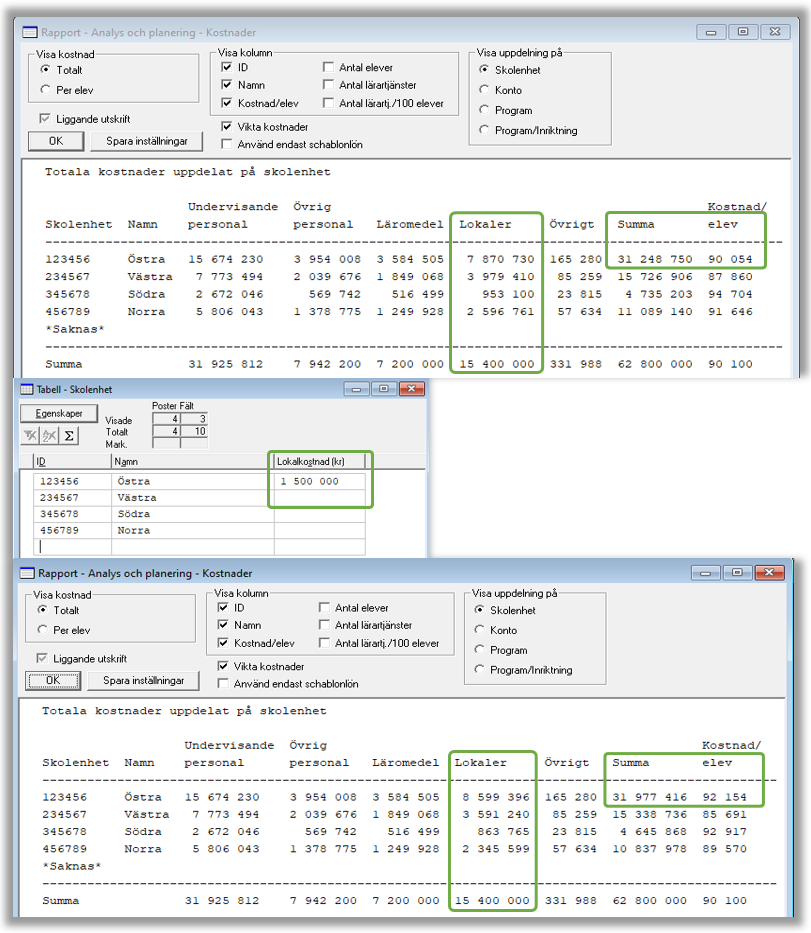
Task: Enable Antal lärartjänster in lower Rapport window
Action: pos(324,625)
